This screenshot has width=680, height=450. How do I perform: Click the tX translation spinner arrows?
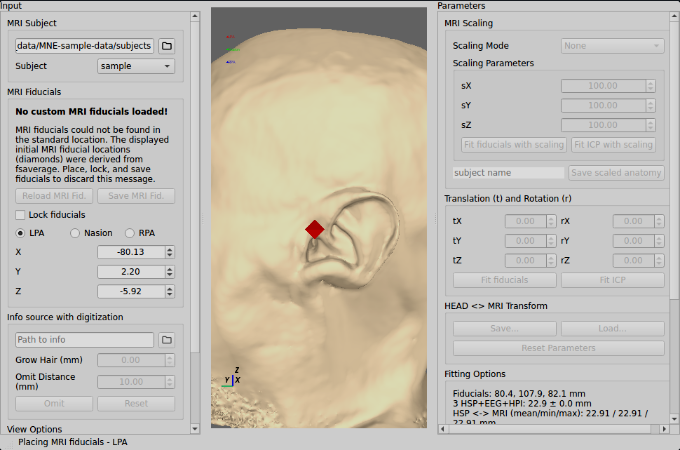[551, 221]
